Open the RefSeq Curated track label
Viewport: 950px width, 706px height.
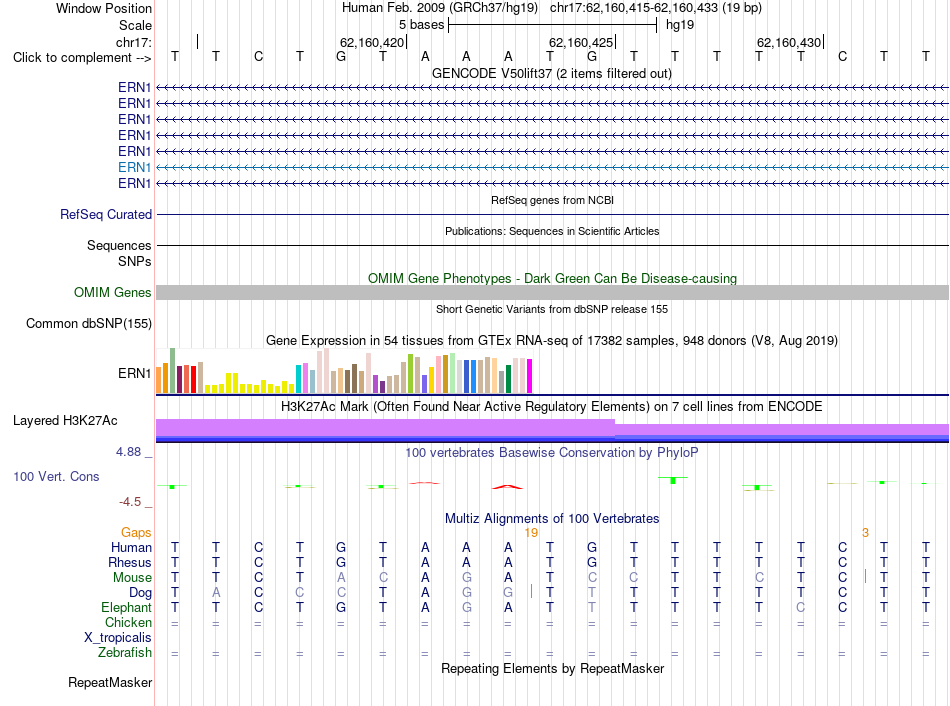click(105, 215)
